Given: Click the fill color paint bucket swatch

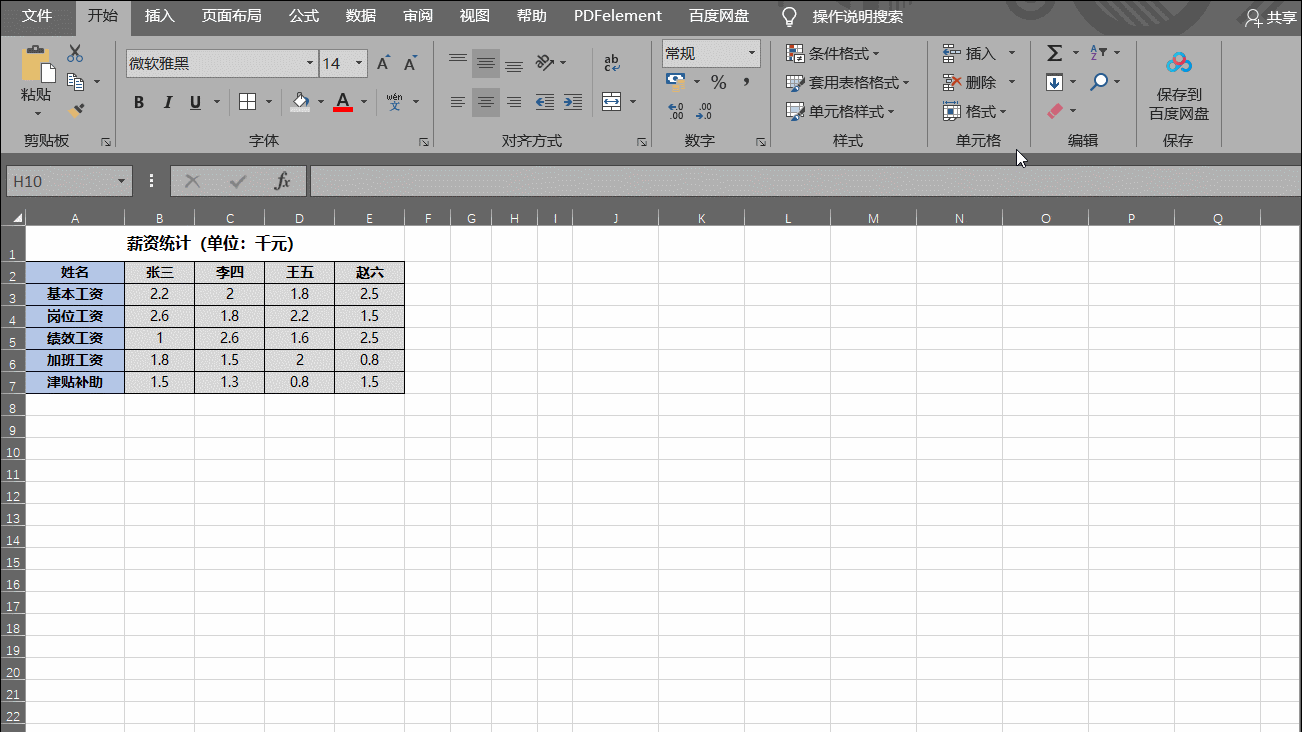Looking at the screenshot, I should click(x=301, y=102).
